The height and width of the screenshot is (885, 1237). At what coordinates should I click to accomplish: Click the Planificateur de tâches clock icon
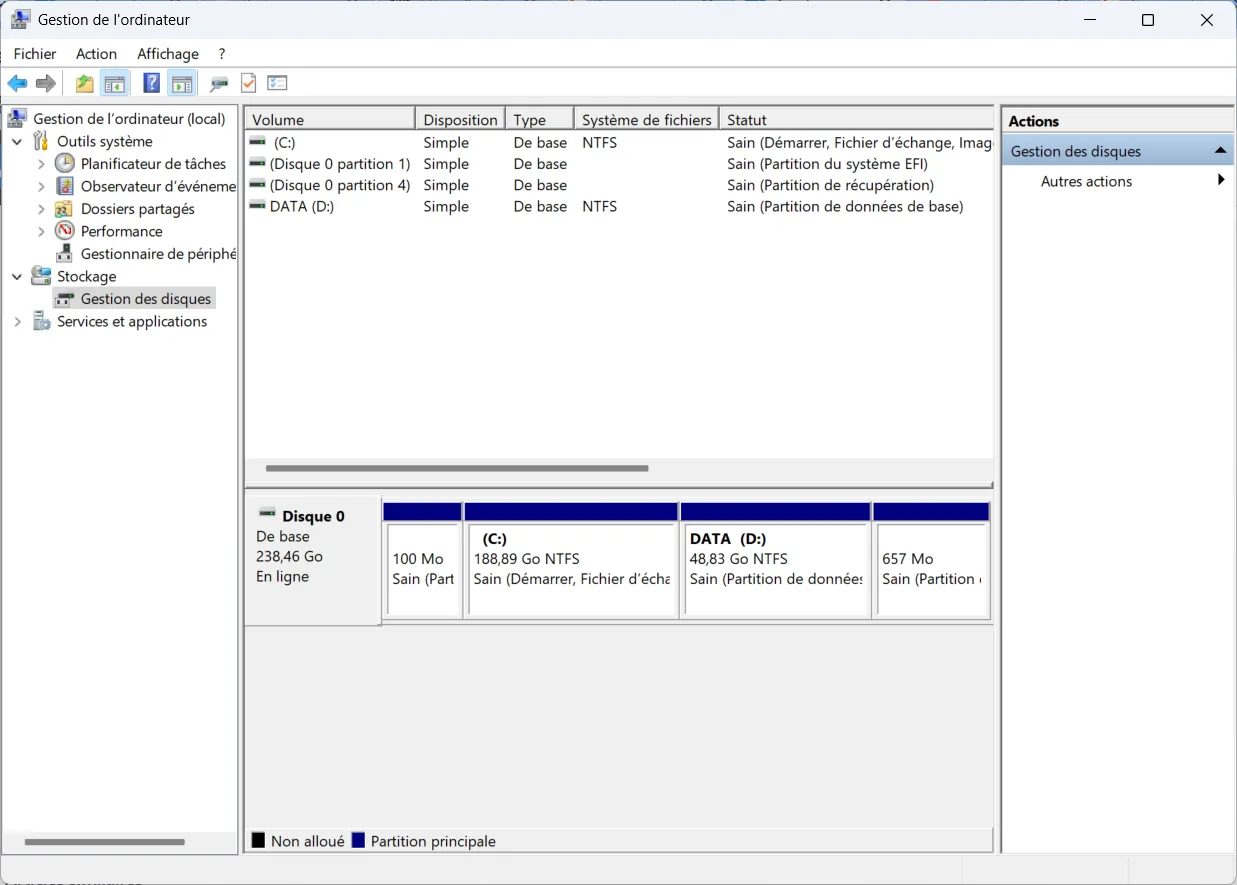point(65,163)
